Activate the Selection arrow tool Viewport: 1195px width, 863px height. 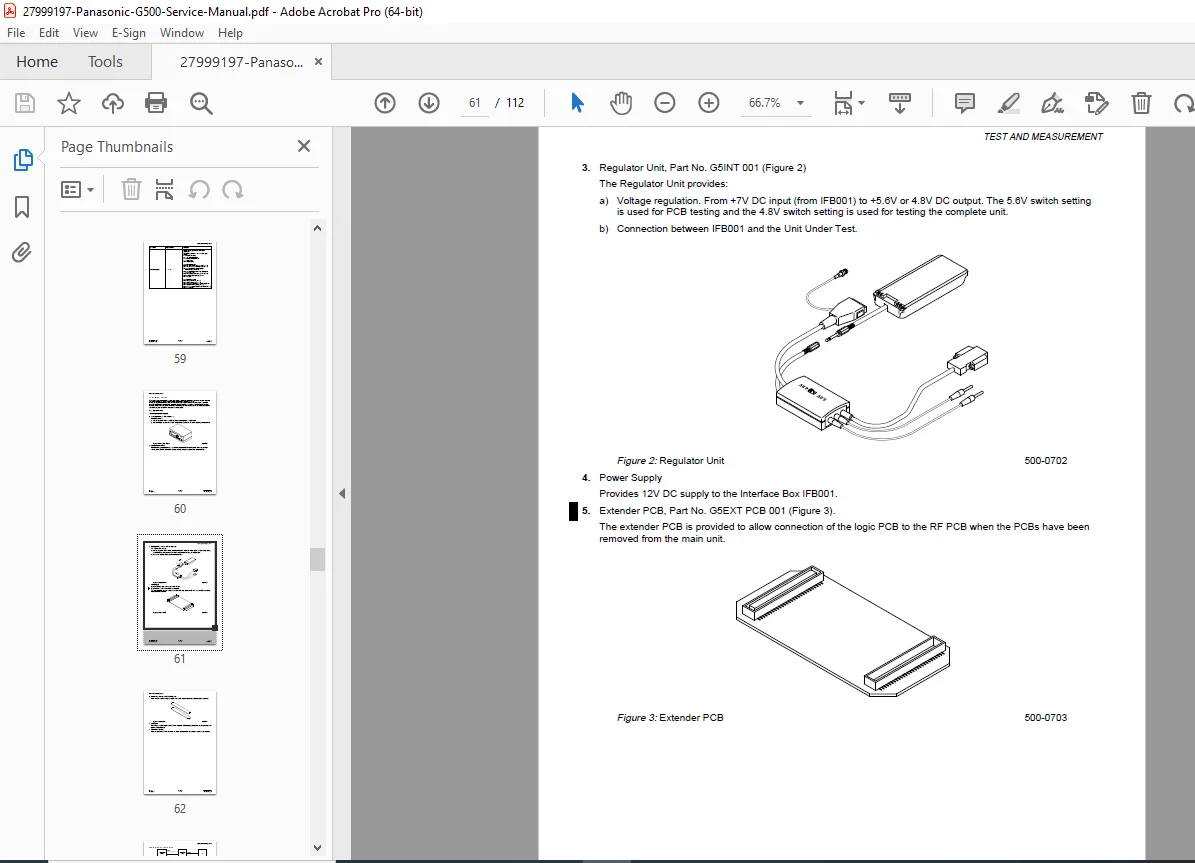point(577,102)
